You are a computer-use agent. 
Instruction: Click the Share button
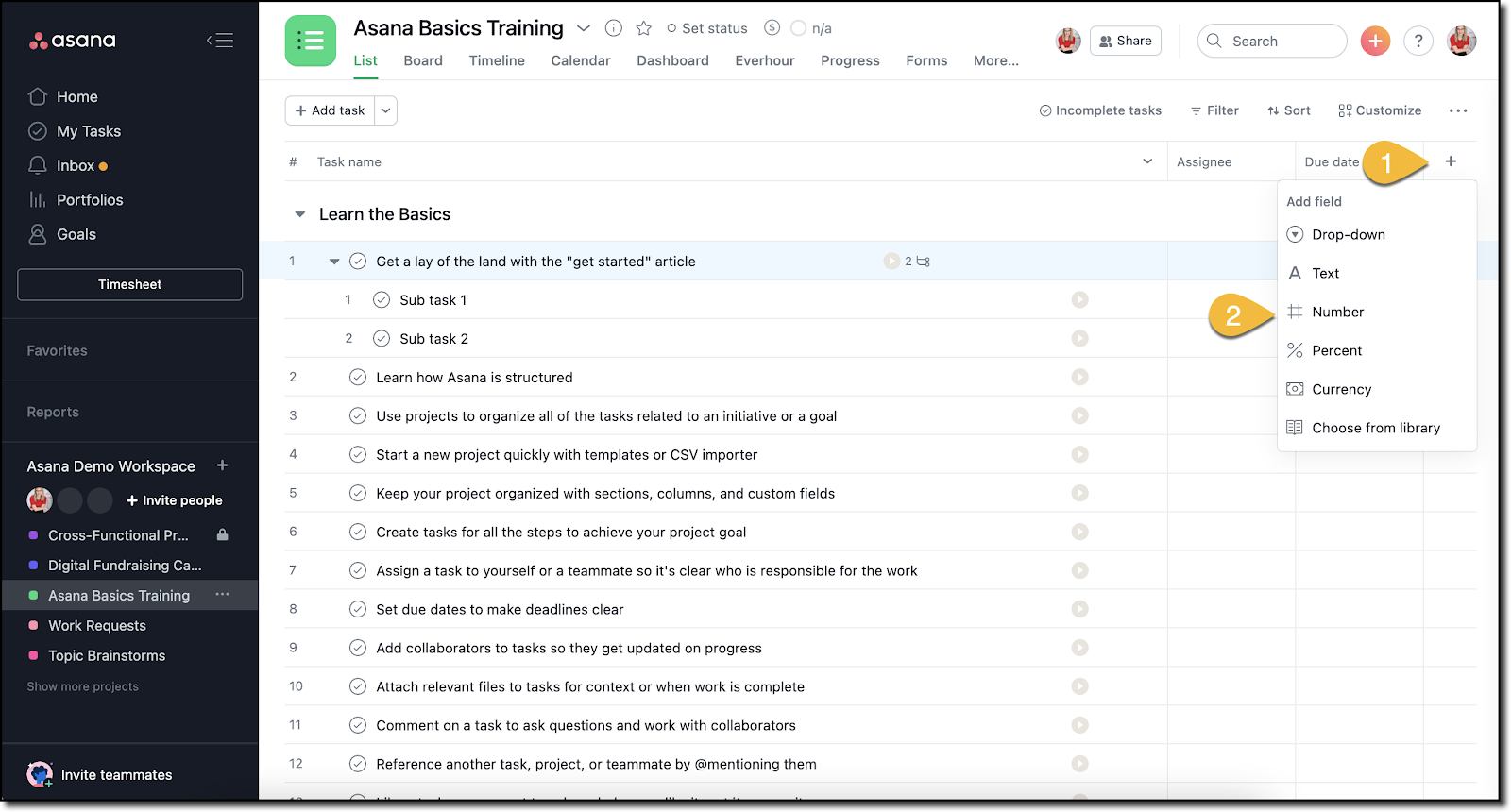(x=1126, y=41)
